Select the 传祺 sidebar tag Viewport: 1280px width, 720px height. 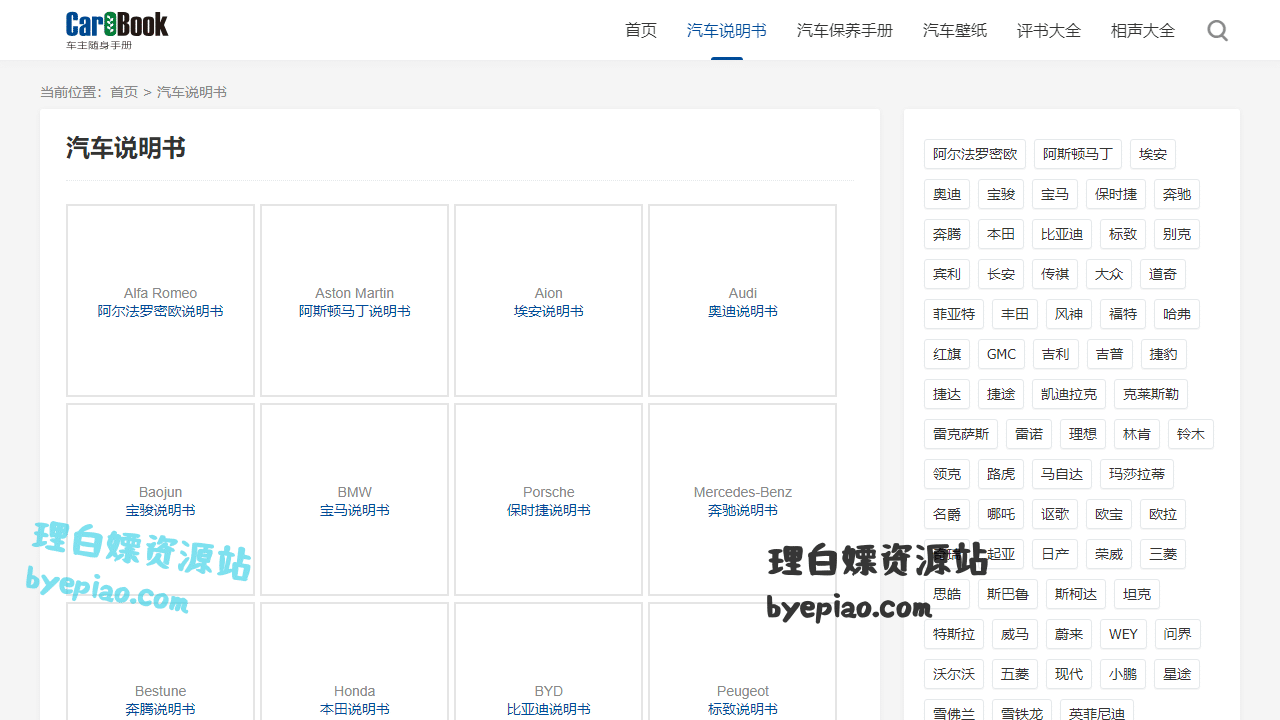pyautogui.click(x=1055, y=274)
